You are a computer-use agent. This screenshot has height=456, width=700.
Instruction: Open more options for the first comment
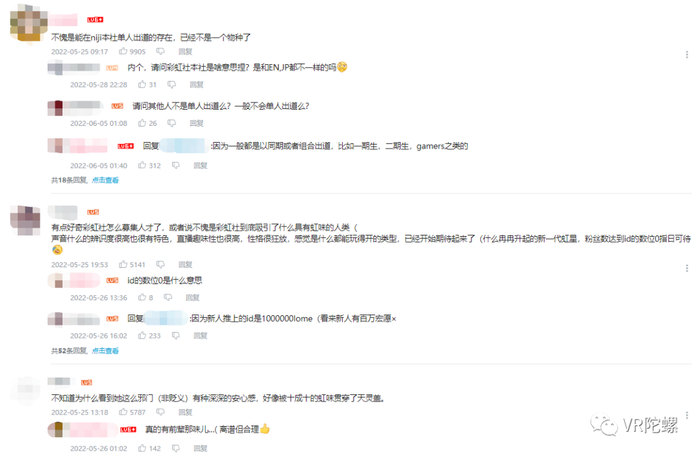[687, 54]
